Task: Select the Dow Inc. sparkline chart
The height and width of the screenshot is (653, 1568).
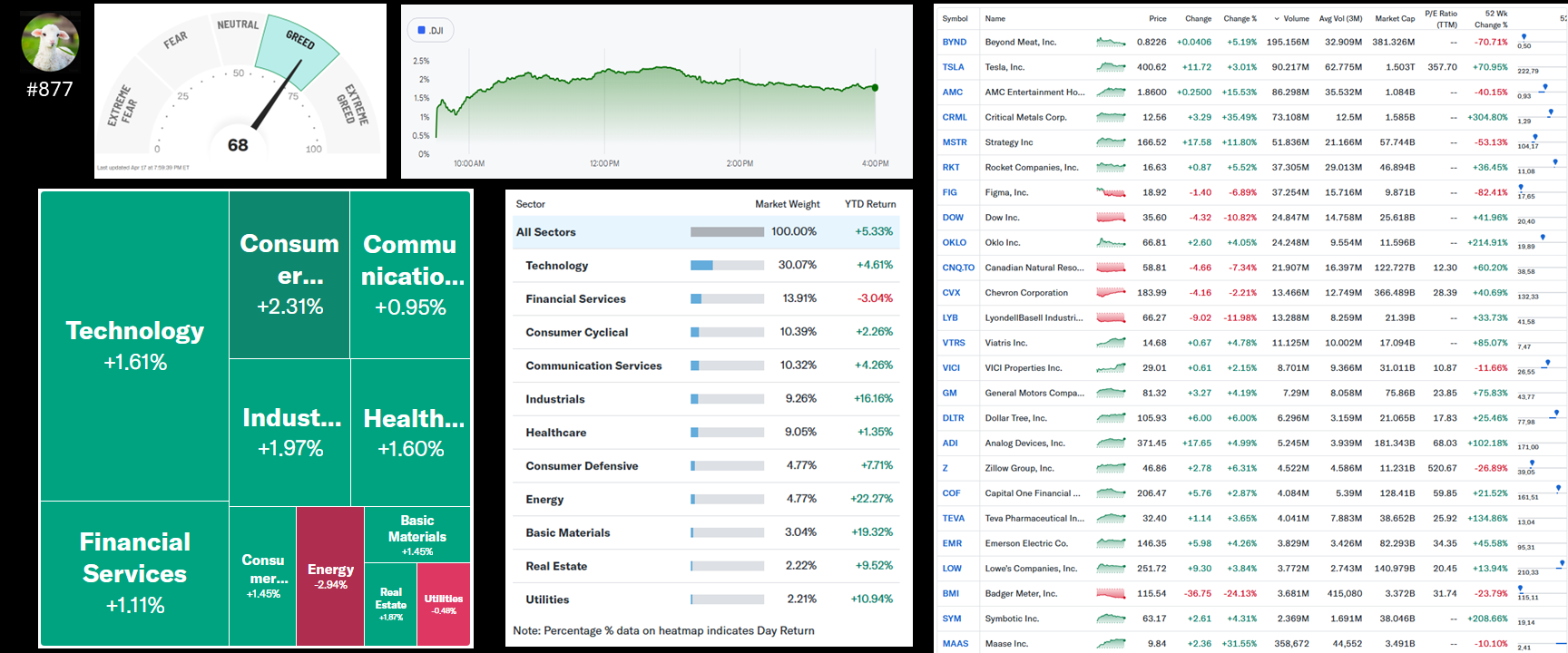Action: [1111, 218]
